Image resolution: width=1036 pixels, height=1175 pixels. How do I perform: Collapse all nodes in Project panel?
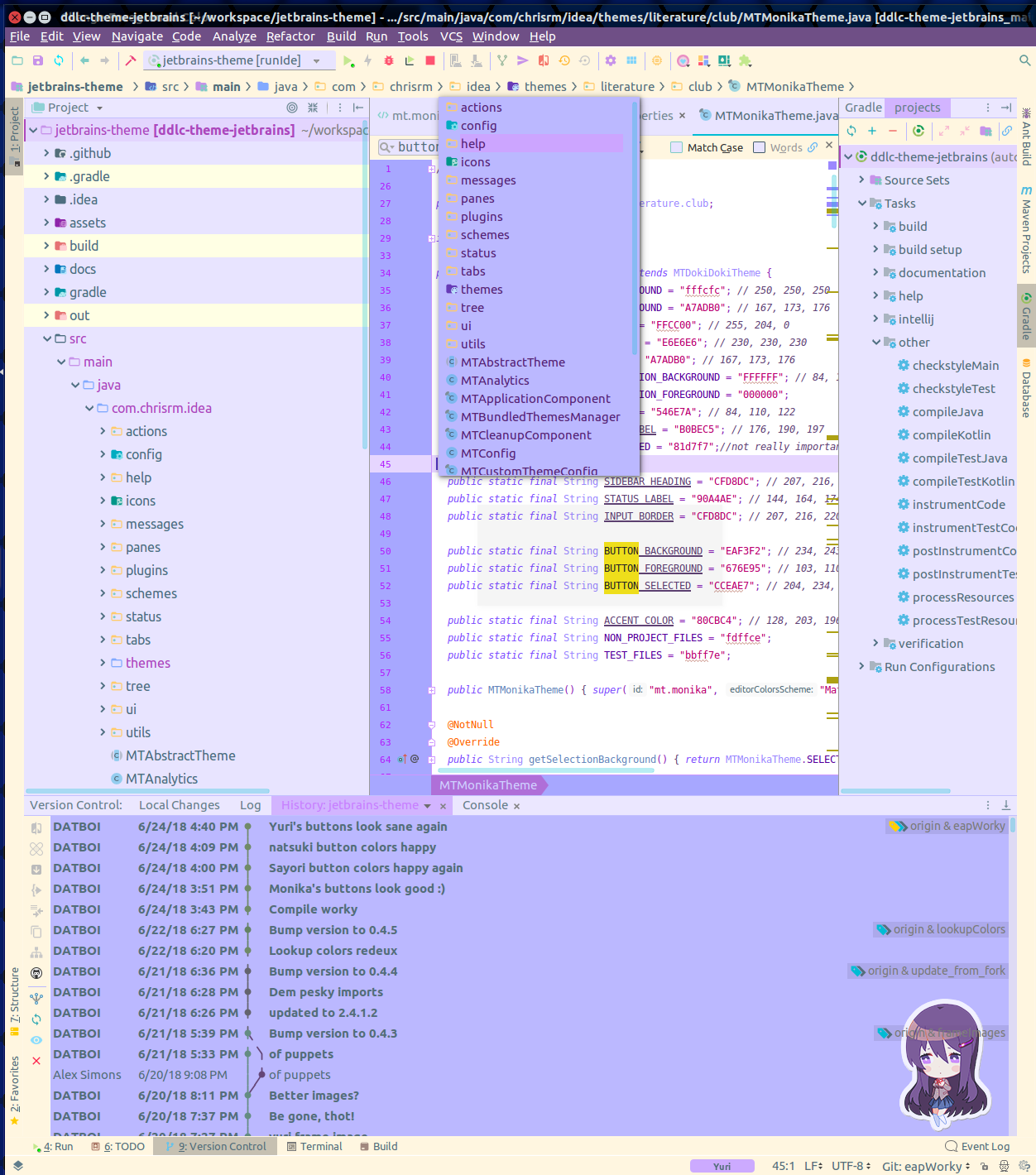coord(313,108)
